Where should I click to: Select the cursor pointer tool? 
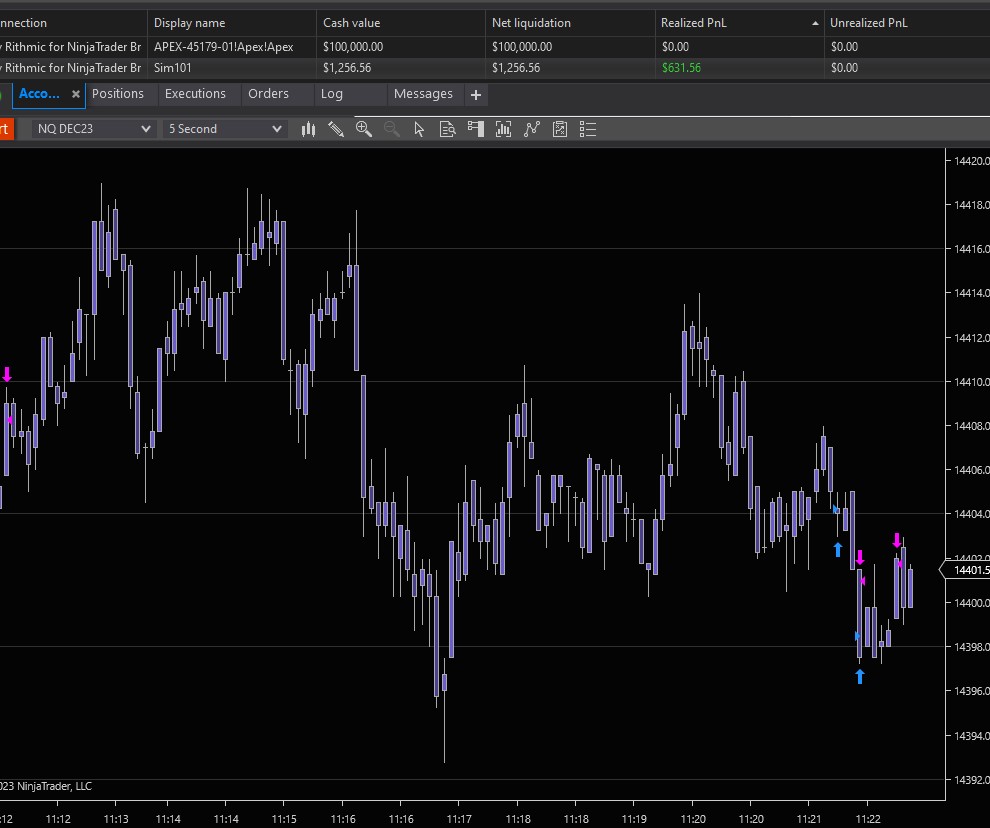coord(419,129)
